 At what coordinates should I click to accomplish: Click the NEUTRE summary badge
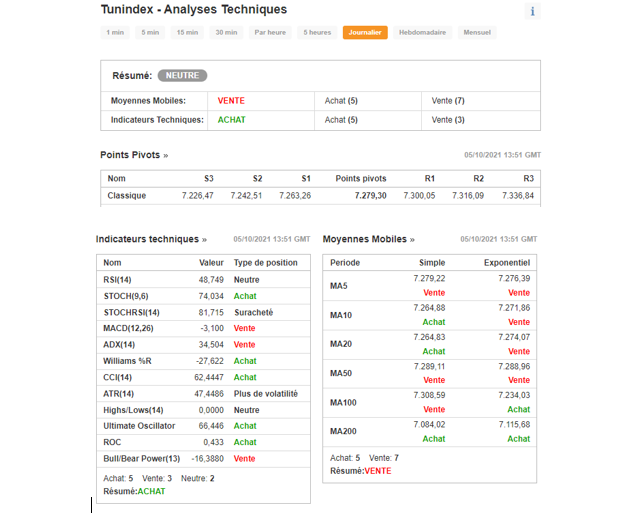click(182, 75)
